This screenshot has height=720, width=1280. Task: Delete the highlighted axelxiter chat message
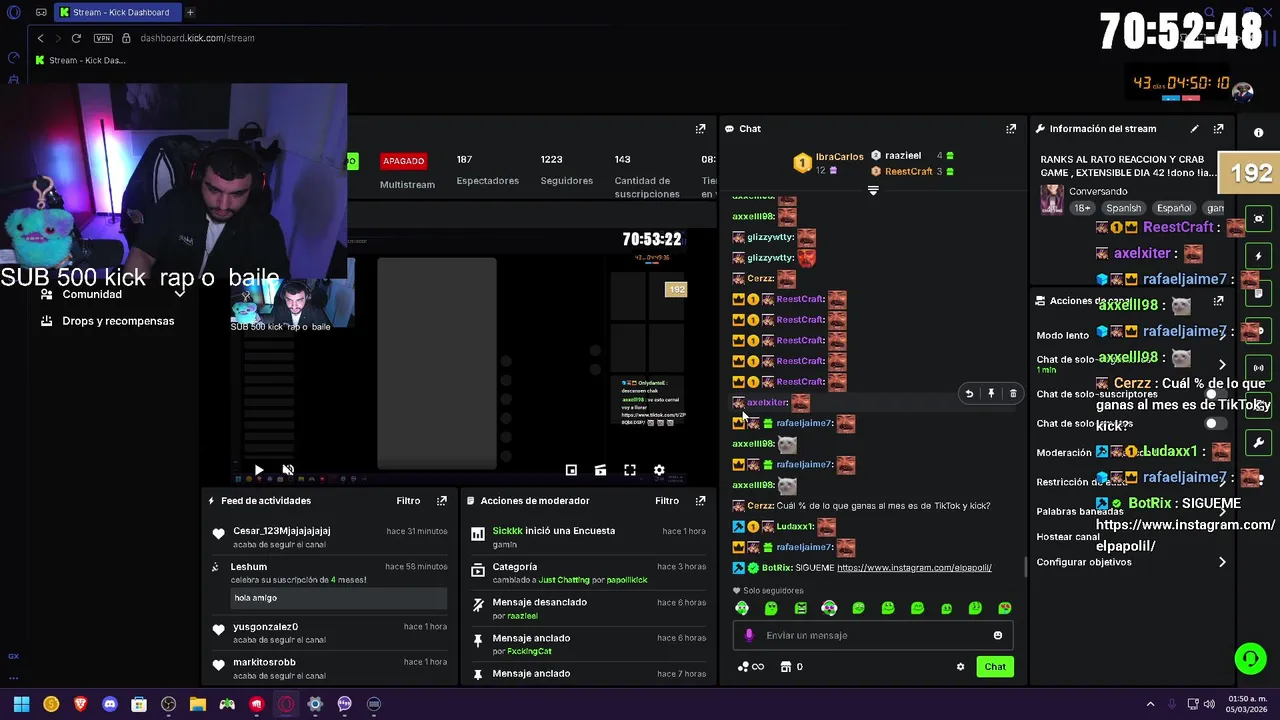click(x=1013, y=394)
